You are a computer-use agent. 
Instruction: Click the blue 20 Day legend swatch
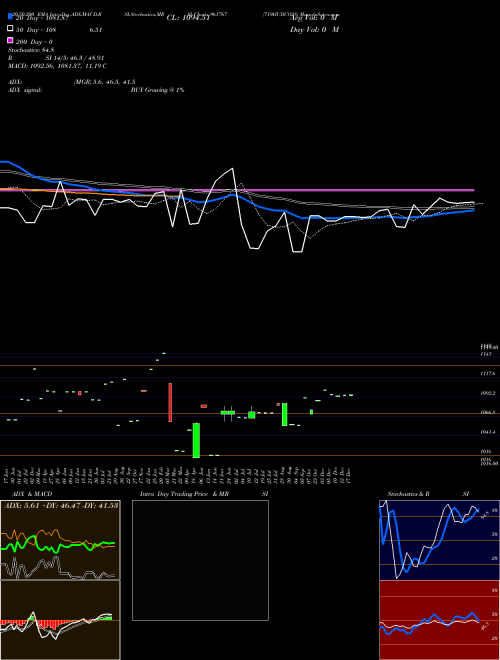point(10,17)
